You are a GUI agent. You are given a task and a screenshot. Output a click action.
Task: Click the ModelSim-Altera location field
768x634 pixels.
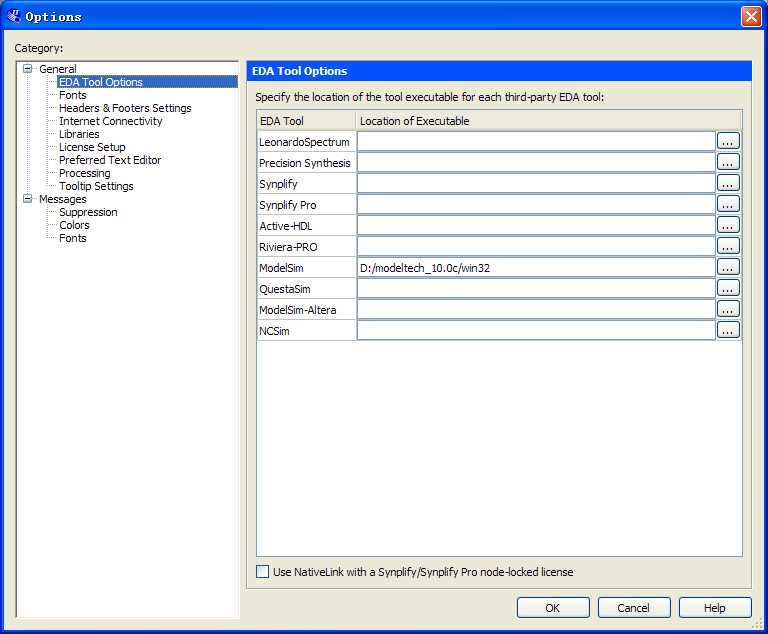tap(536, 310)
